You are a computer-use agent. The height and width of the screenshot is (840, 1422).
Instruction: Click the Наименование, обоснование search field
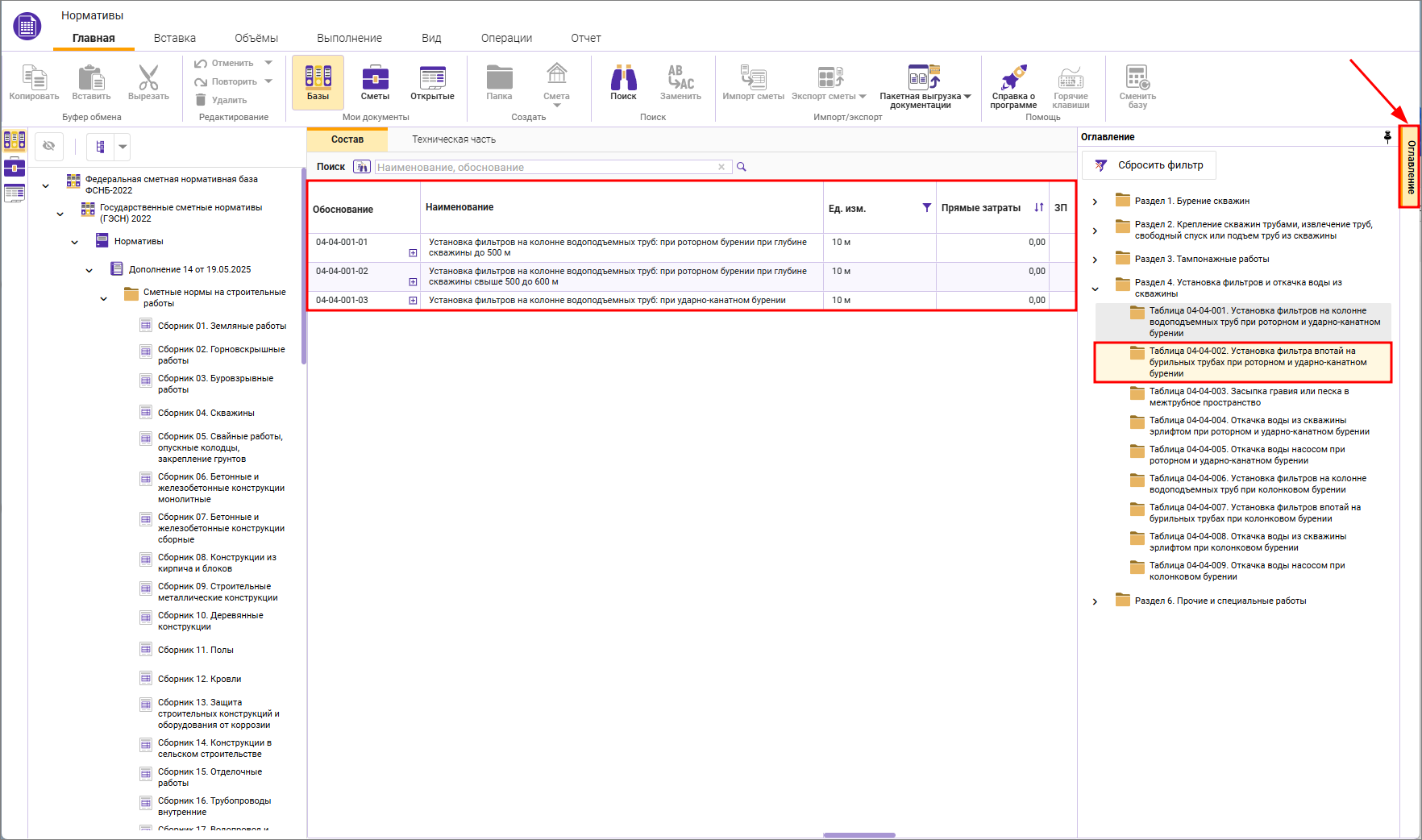click(545, 167)
